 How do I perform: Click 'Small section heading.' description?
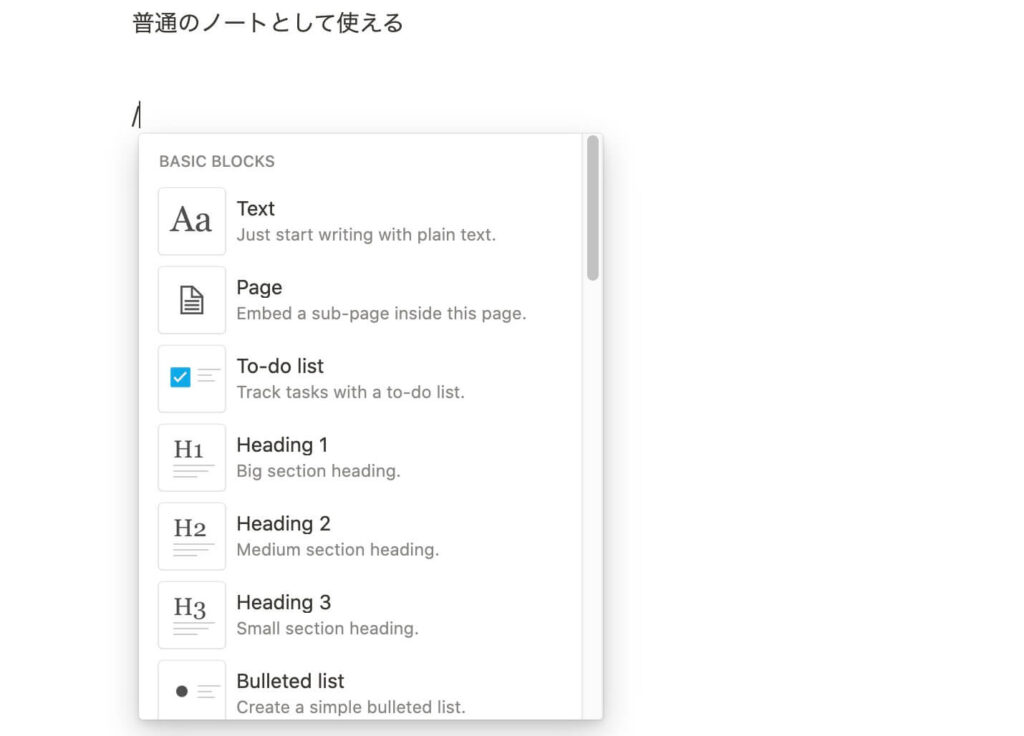(x=328, y=628)
